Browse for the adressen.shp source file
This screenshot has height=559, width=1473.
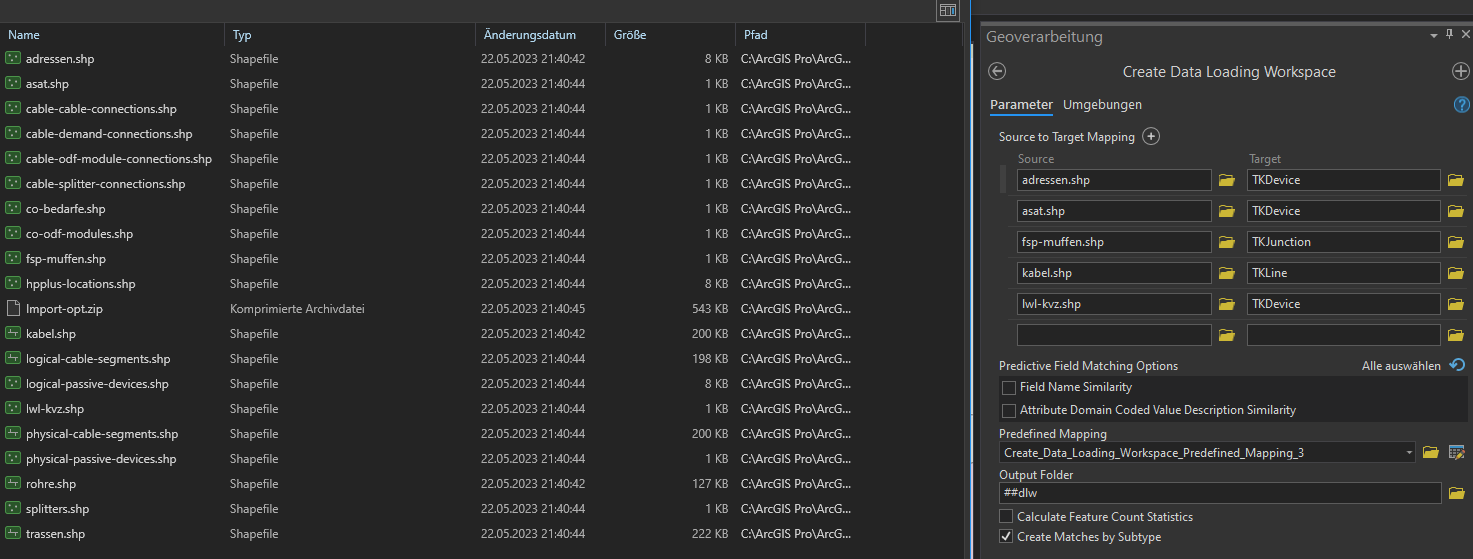(x=1227, y=180)
